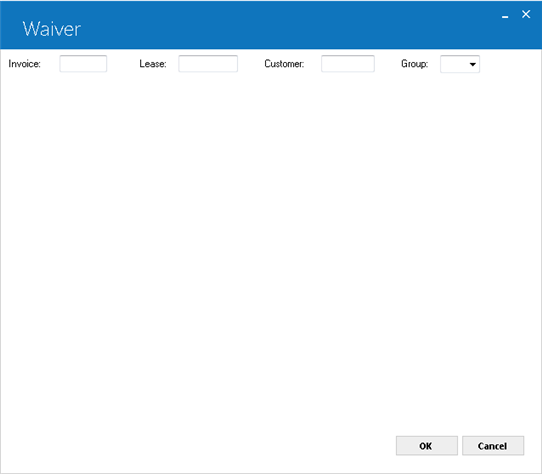
Task: Close the Waiver dialog with X
Action: pyautogui.click(x=526, y=14)
